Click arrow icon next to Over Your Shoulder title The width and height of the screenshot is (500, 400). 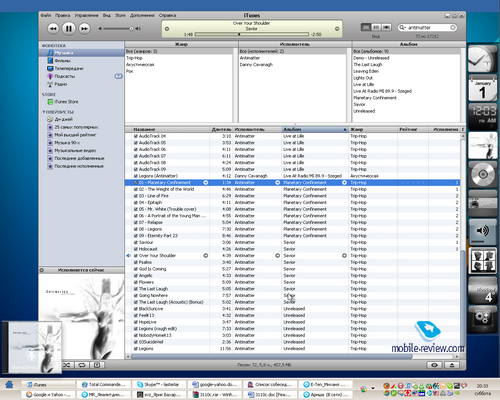(206, 256)
